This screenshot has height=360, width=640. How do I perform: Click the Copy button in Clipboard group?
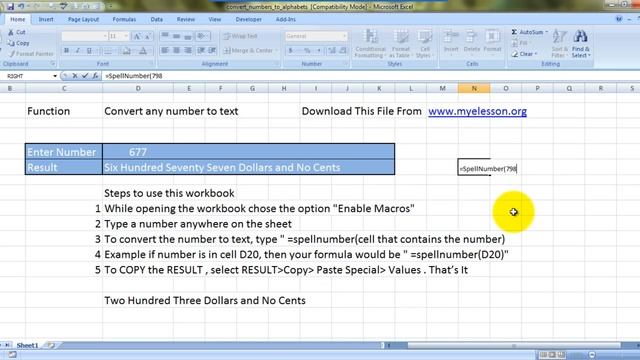[x=18, y=43]
